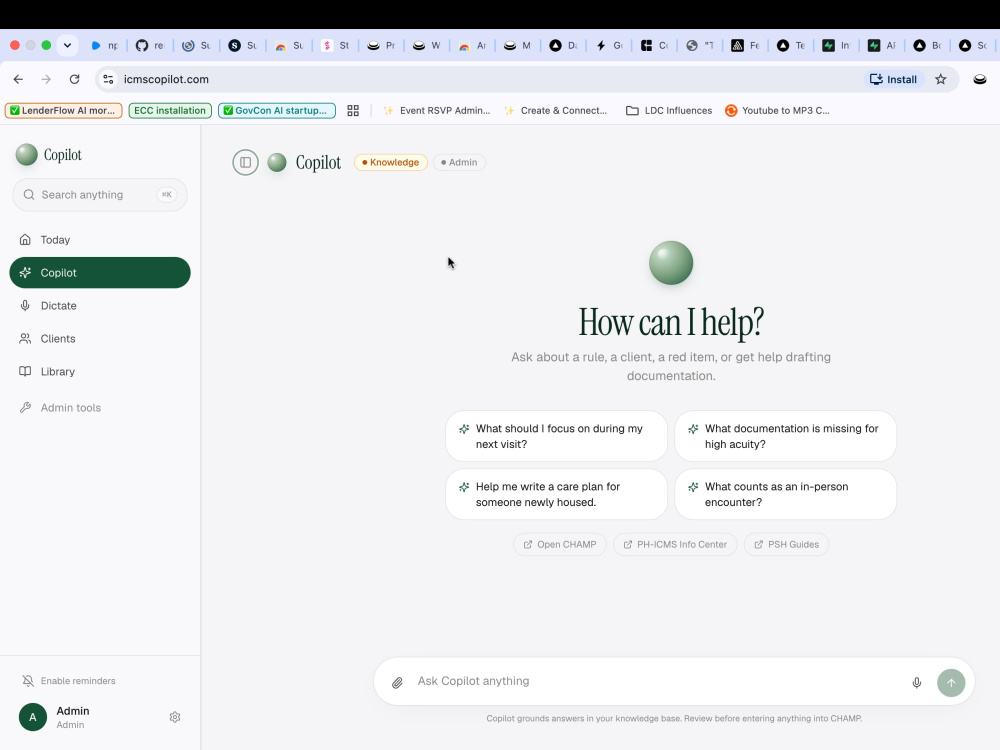Image resolution: width=1000 pixels, height=750 pixels.
Task: Open LDC Influences bookmark folder
Action: (669, 110)
